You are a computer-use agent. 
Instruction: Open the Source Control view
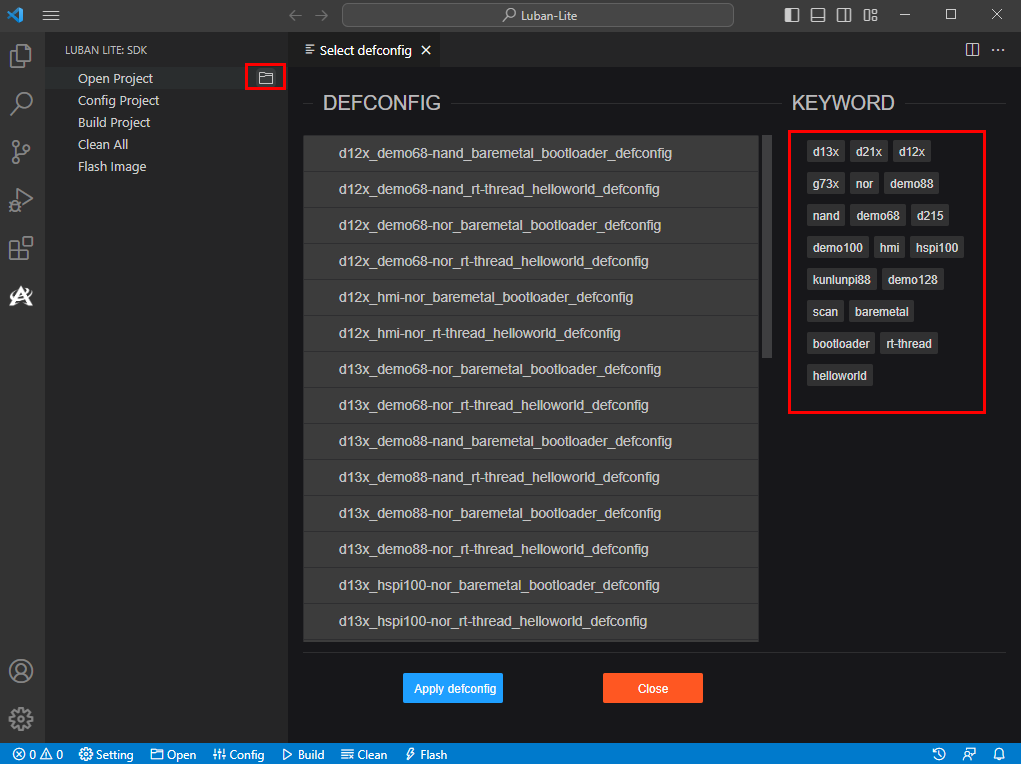(21, 151)
